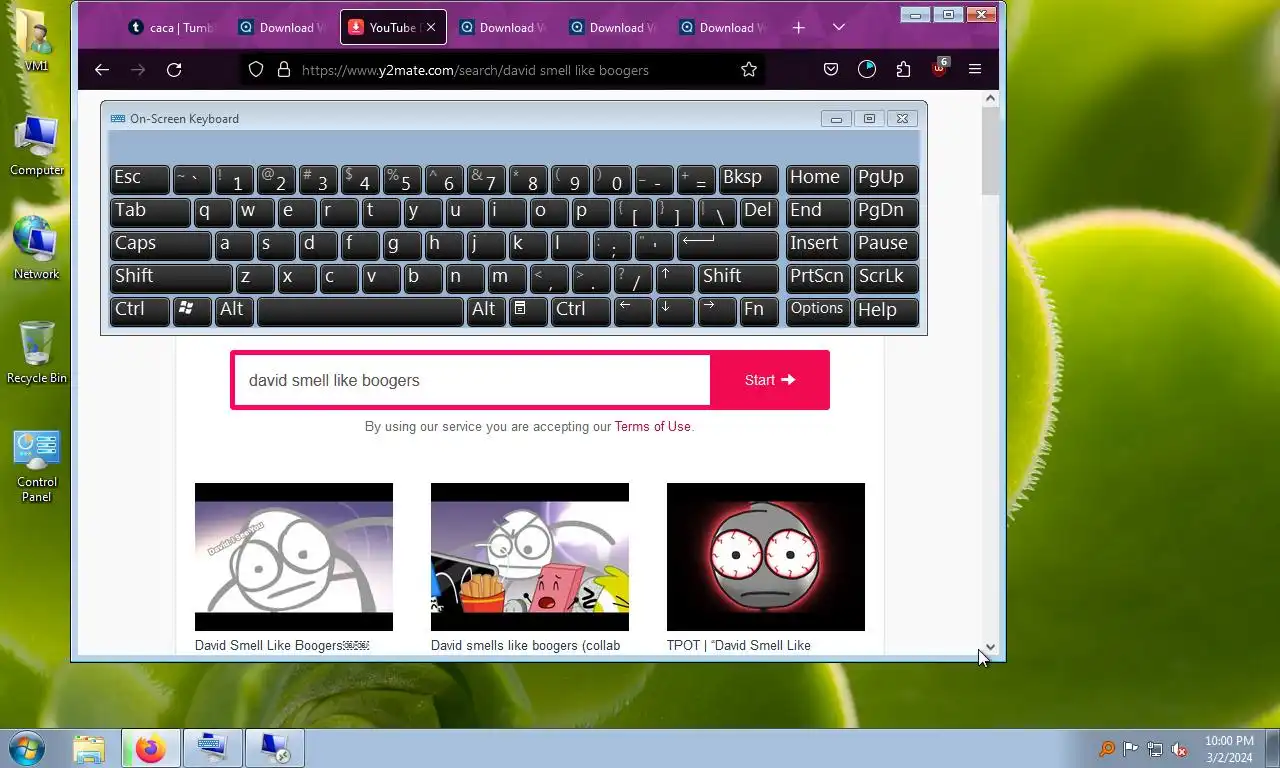Click the david smell like boogers search field
The image size is (1280, 768).
(472, 380)
